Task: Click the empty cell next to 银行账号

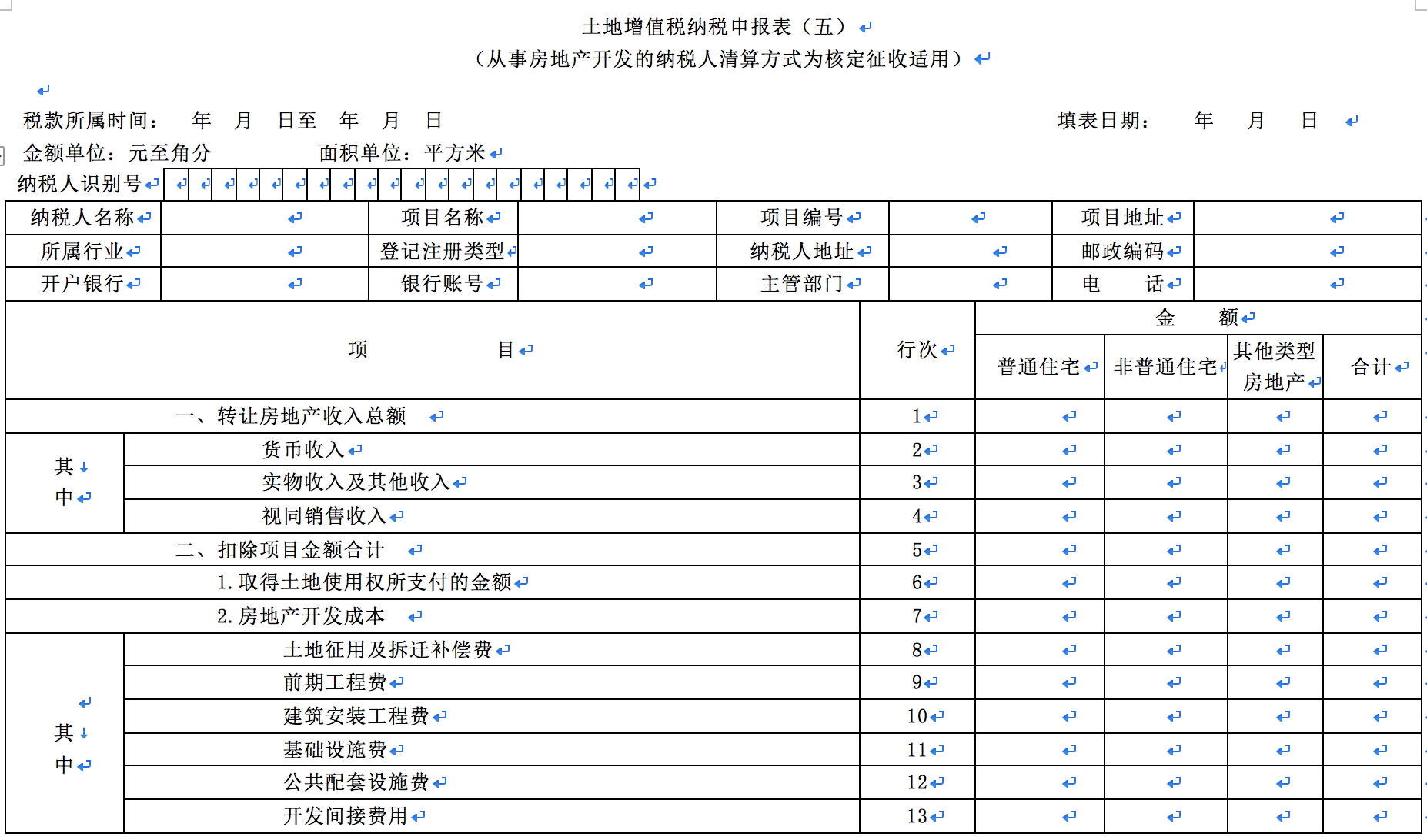Action: click(617, 284)
